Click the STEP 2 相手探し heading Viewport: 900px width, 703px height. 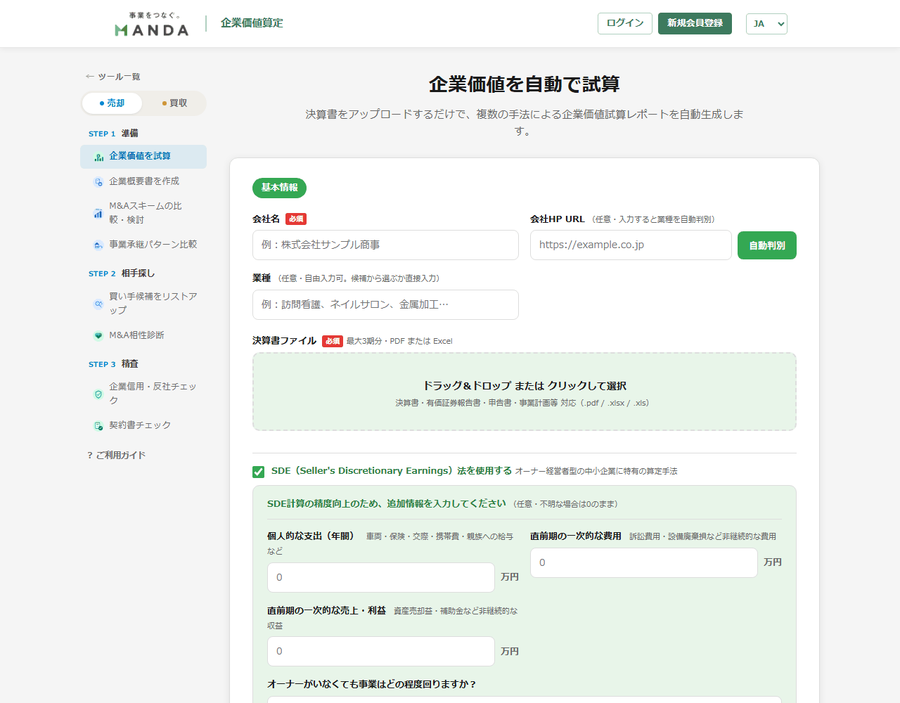pos(121,274)
